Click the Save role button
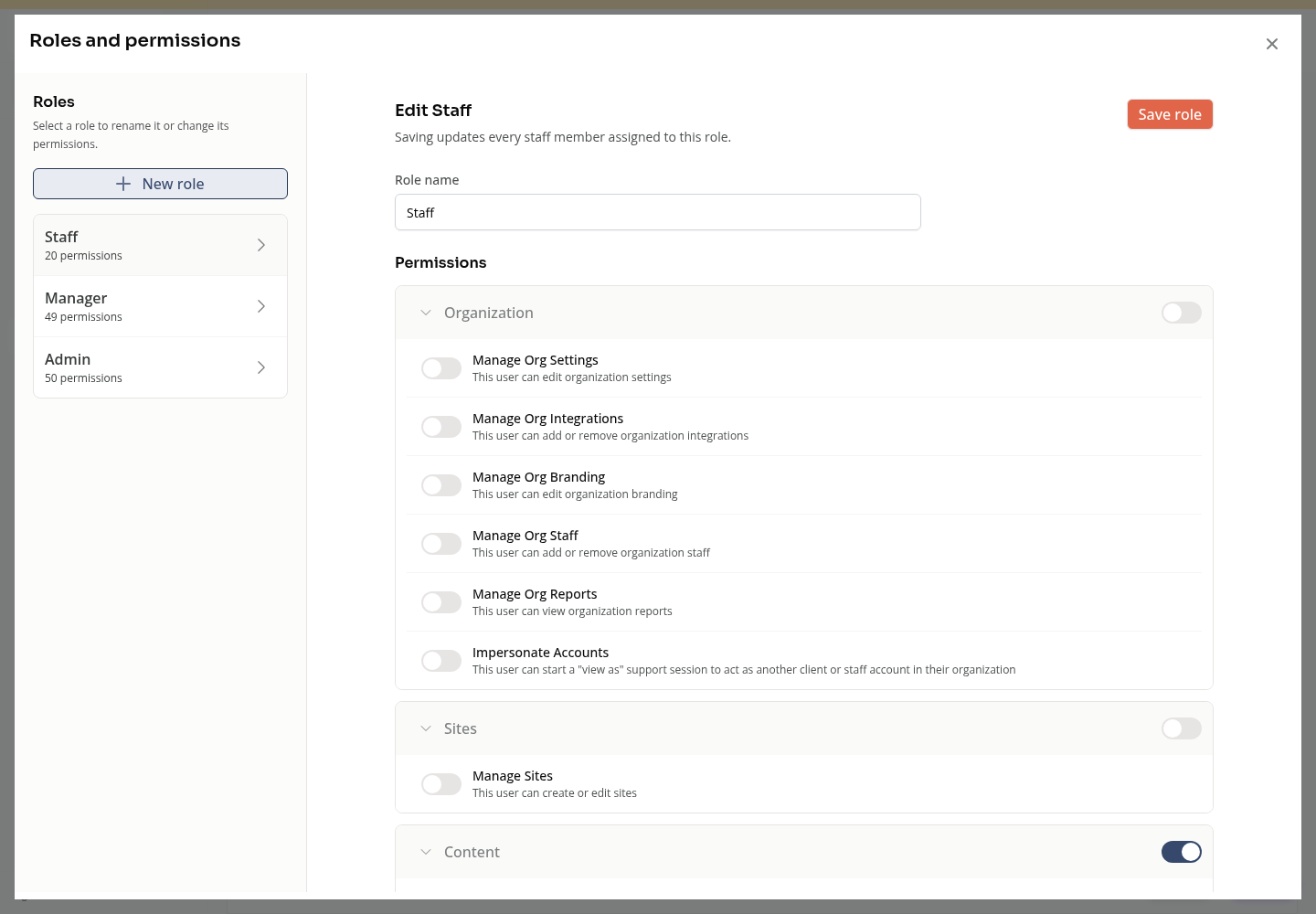The height and width of the screenshot is (914, 1316). point(1170,114)
